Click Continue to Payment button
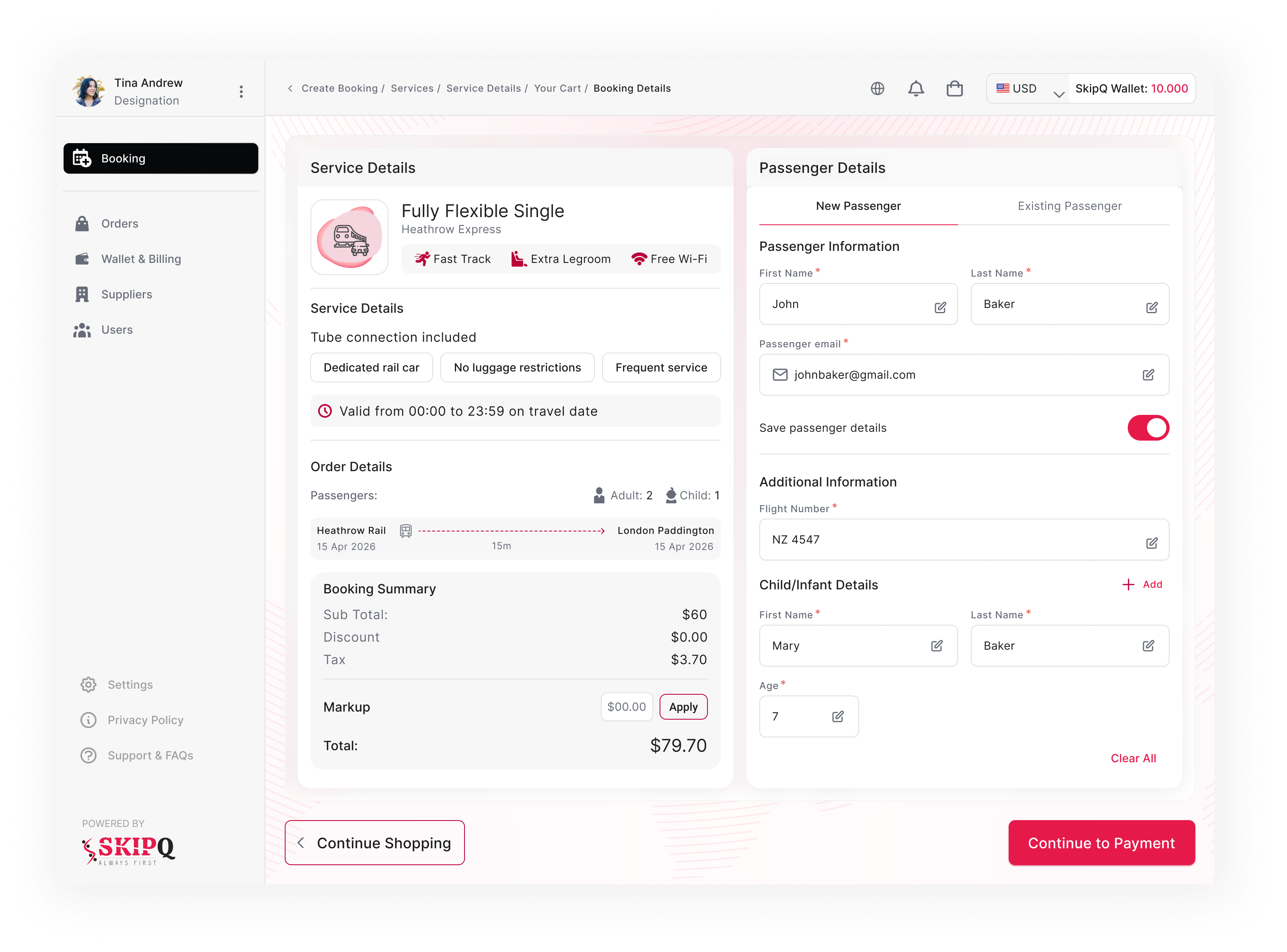This screenshot has height=952, width=1287. point(1102,843)
